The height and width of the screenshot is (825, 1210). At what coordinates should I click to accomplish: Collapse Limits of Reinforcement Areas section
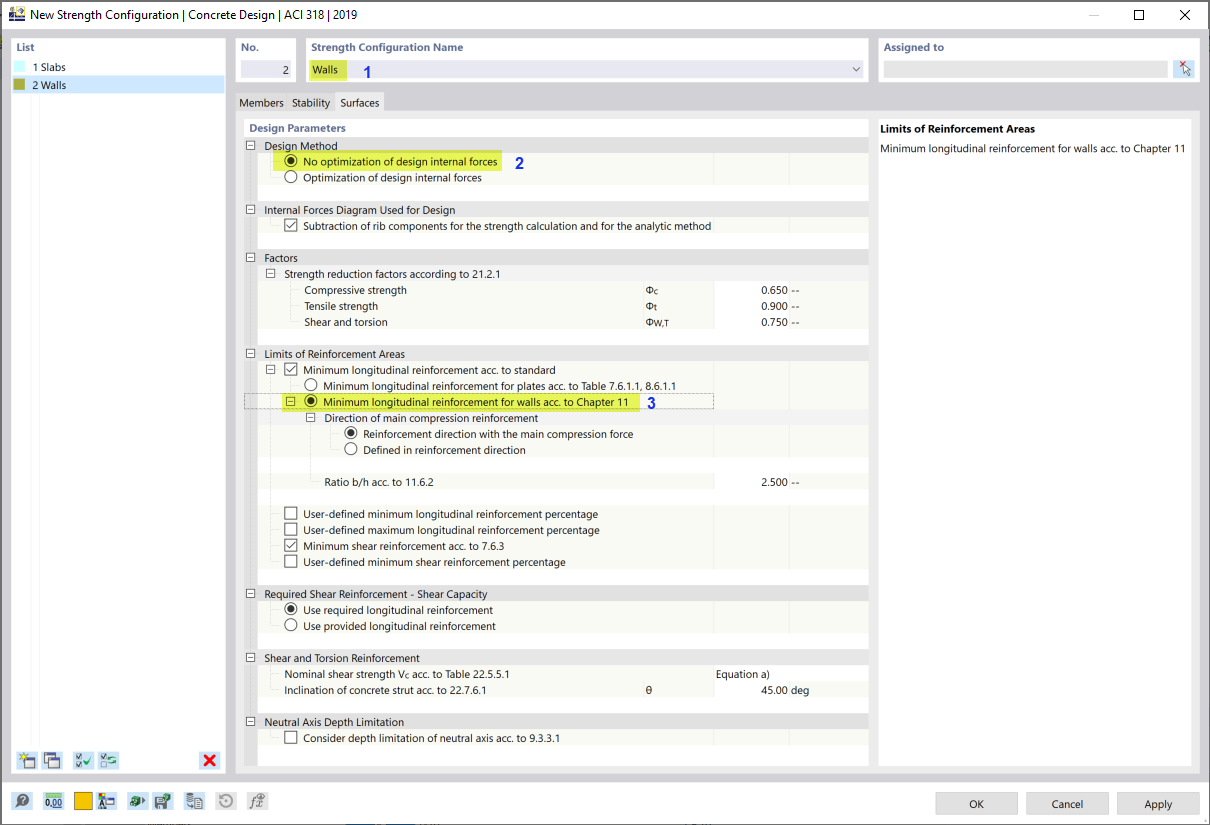point(251,353)
